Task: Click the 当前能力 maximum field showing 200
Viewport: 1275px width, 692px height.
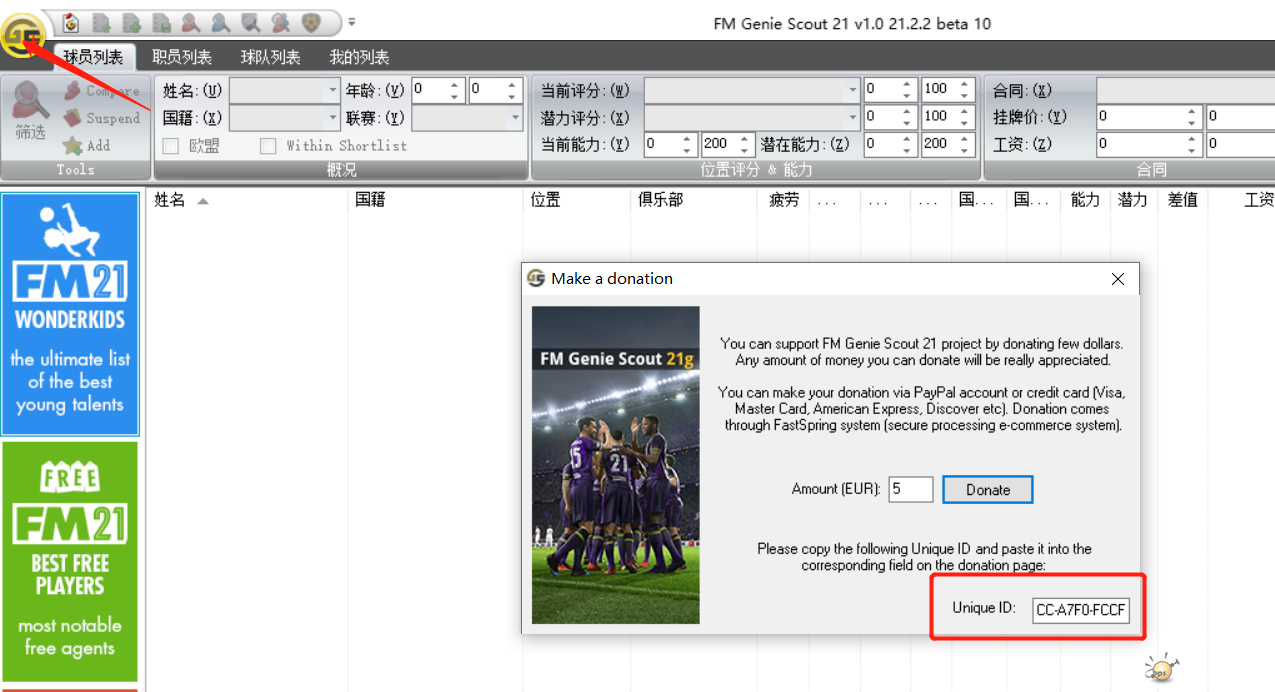Action: (x=727, y=144)
